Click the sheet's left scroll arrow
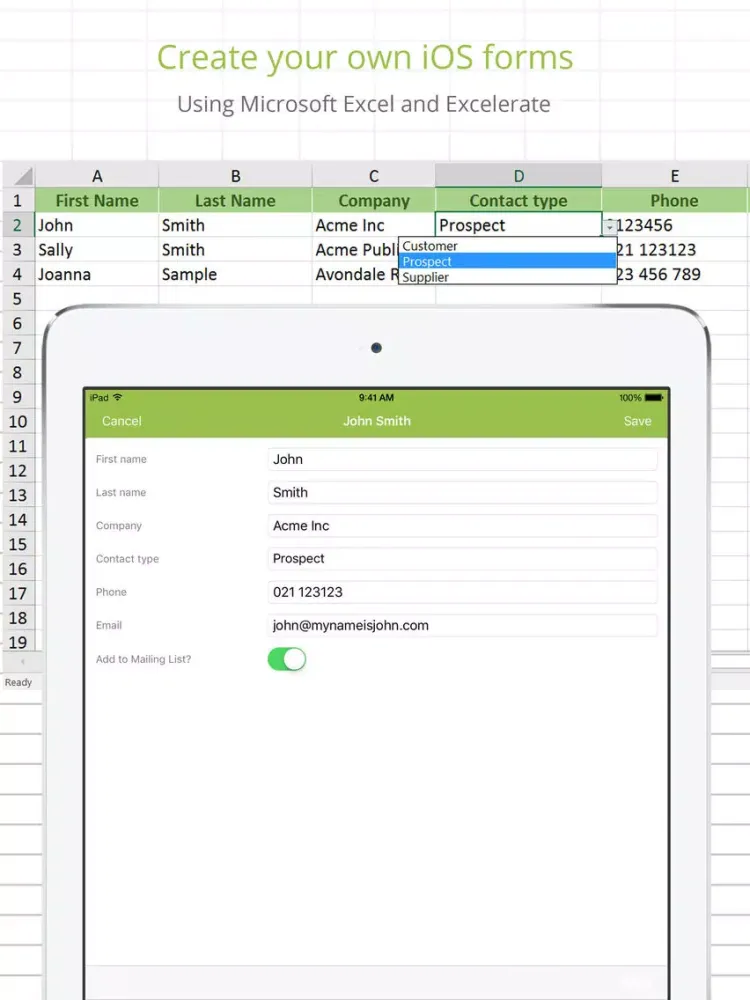Screen dimensions: 750x1000 click(21, 663)
